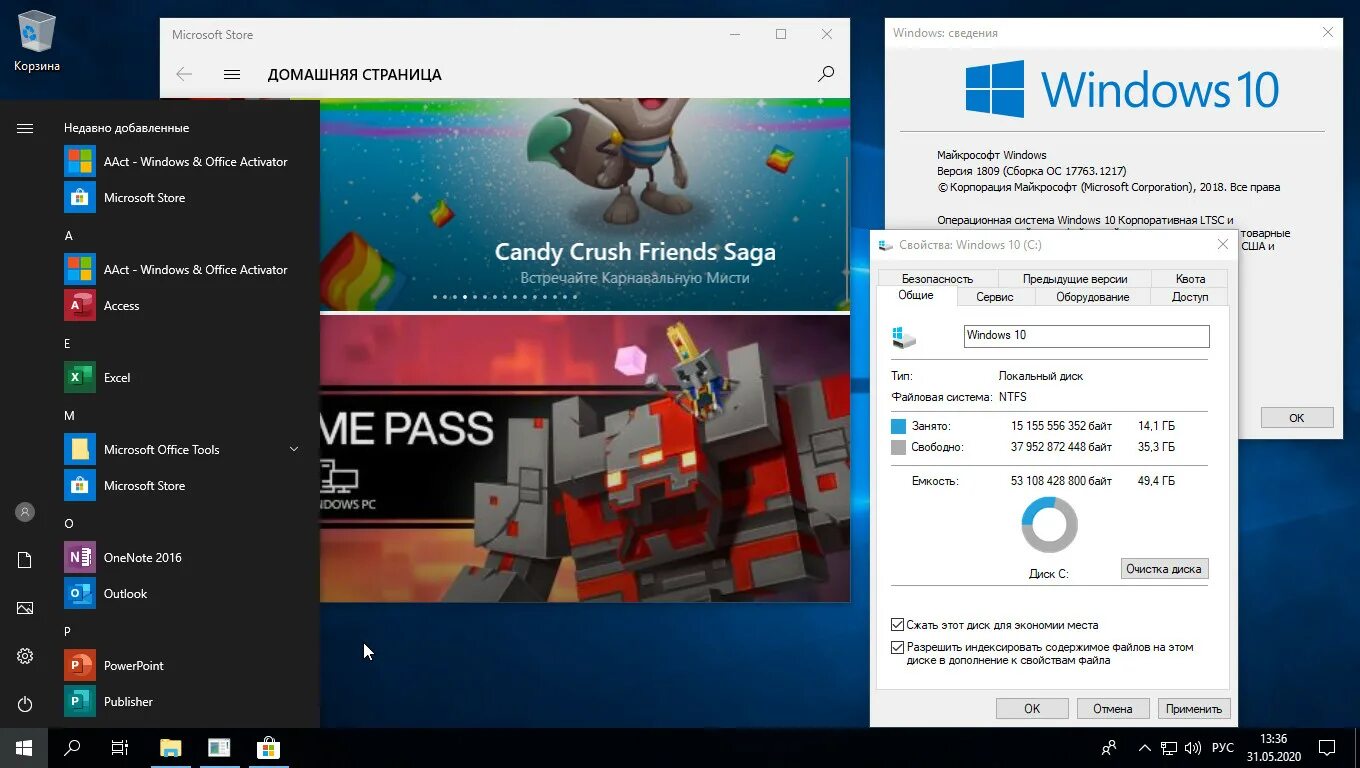Switch to the Сервис tab
Image resolution: width=1360 pixels, height=768 pixels.
tap(995, 297)
